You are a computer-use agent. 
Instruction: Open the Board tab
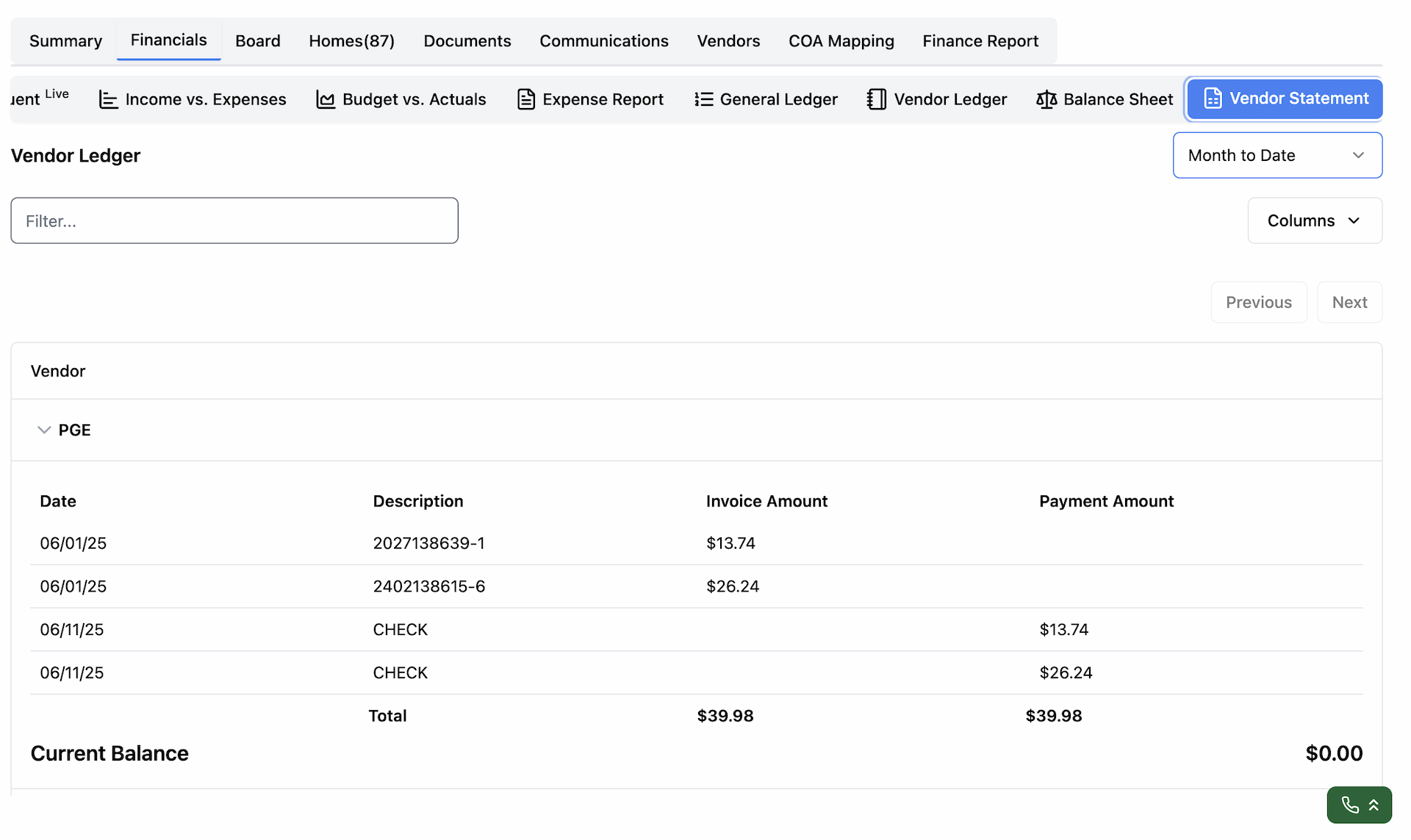coord(258,41)
